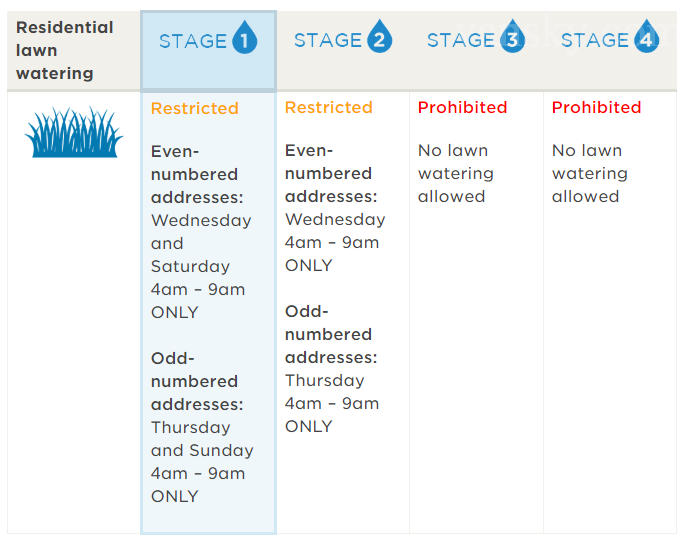Click the red Prohibited label under Stage 4
685x541 pixels.
tap(597, 107)
